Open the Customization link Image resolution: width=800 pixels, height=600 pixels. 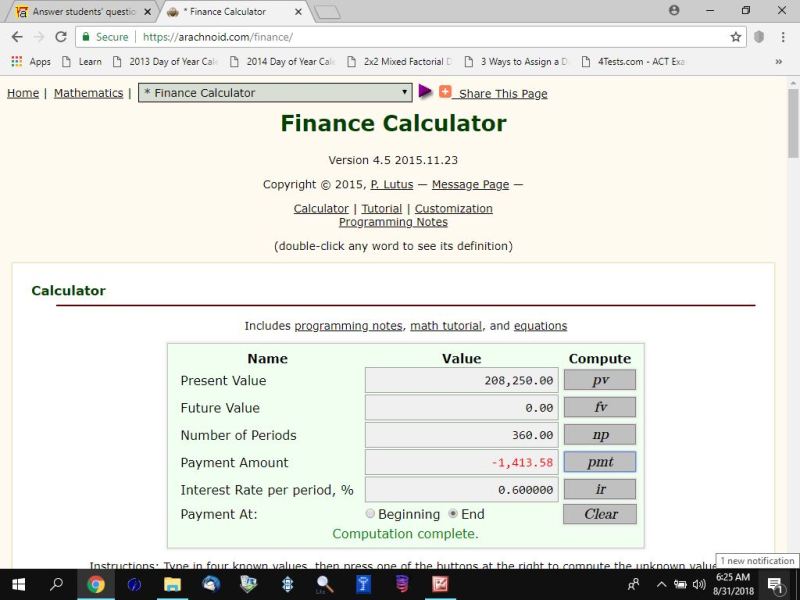tap(454, 209)
